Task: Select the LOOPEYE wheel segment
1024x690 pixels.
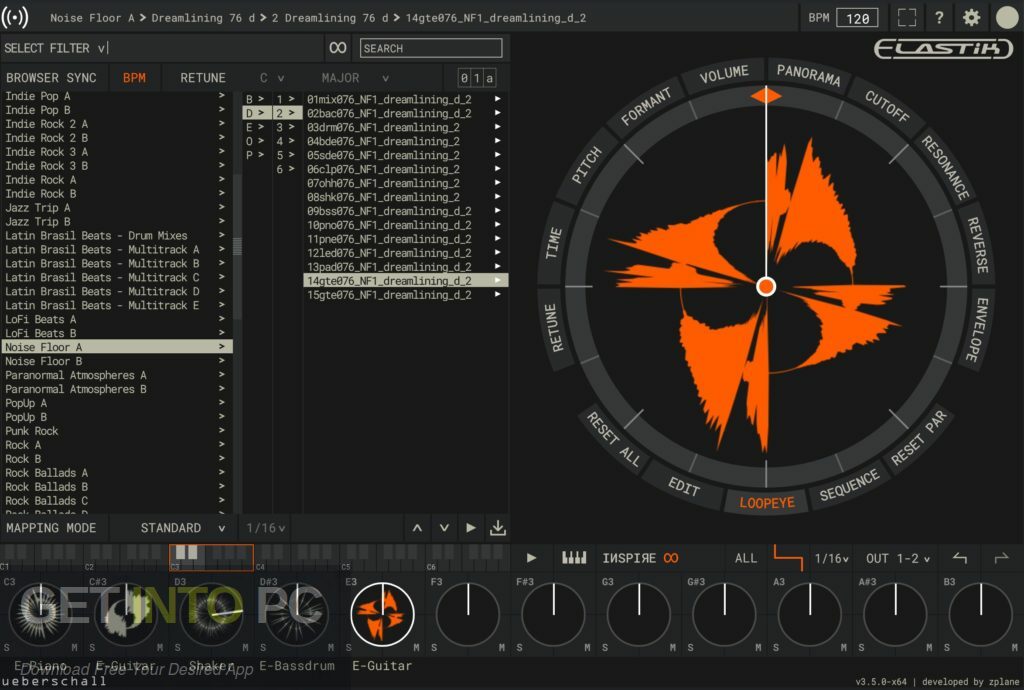Action: coord(767,503)
